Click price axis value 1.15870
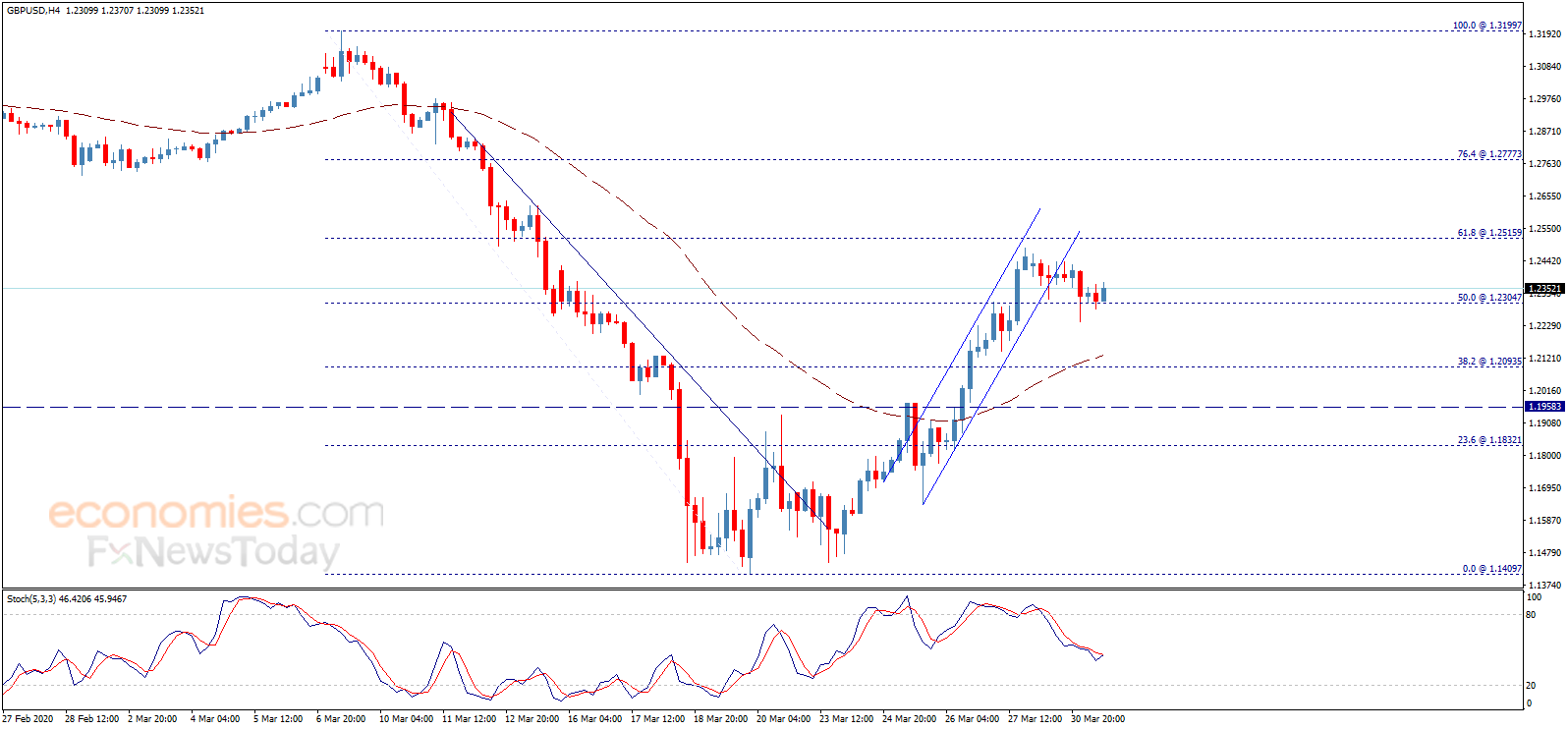 [x=1544, y=521]
